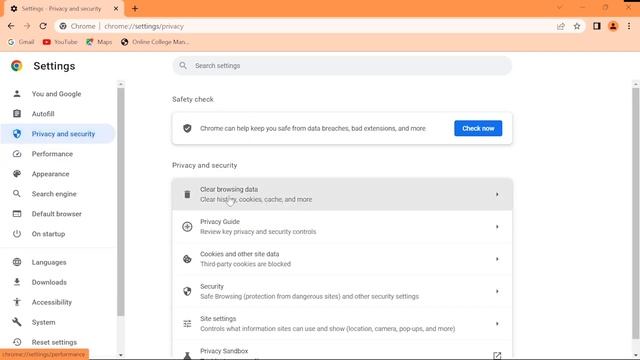
Task: Go back with the back arrow
Action: click(11, 26)
